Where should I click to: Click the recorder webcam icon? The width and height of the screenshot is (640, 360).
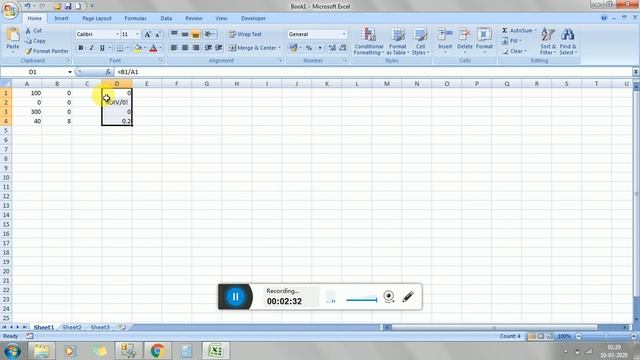(389, 297)
